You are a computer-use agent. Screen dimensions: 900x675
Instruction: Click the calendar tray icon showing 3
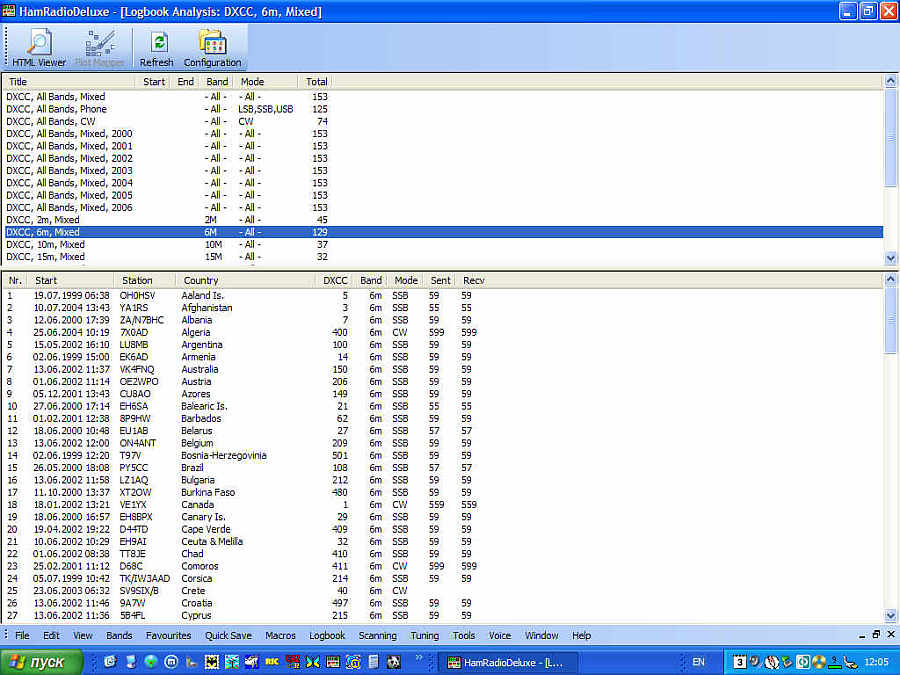click(739, 662)
